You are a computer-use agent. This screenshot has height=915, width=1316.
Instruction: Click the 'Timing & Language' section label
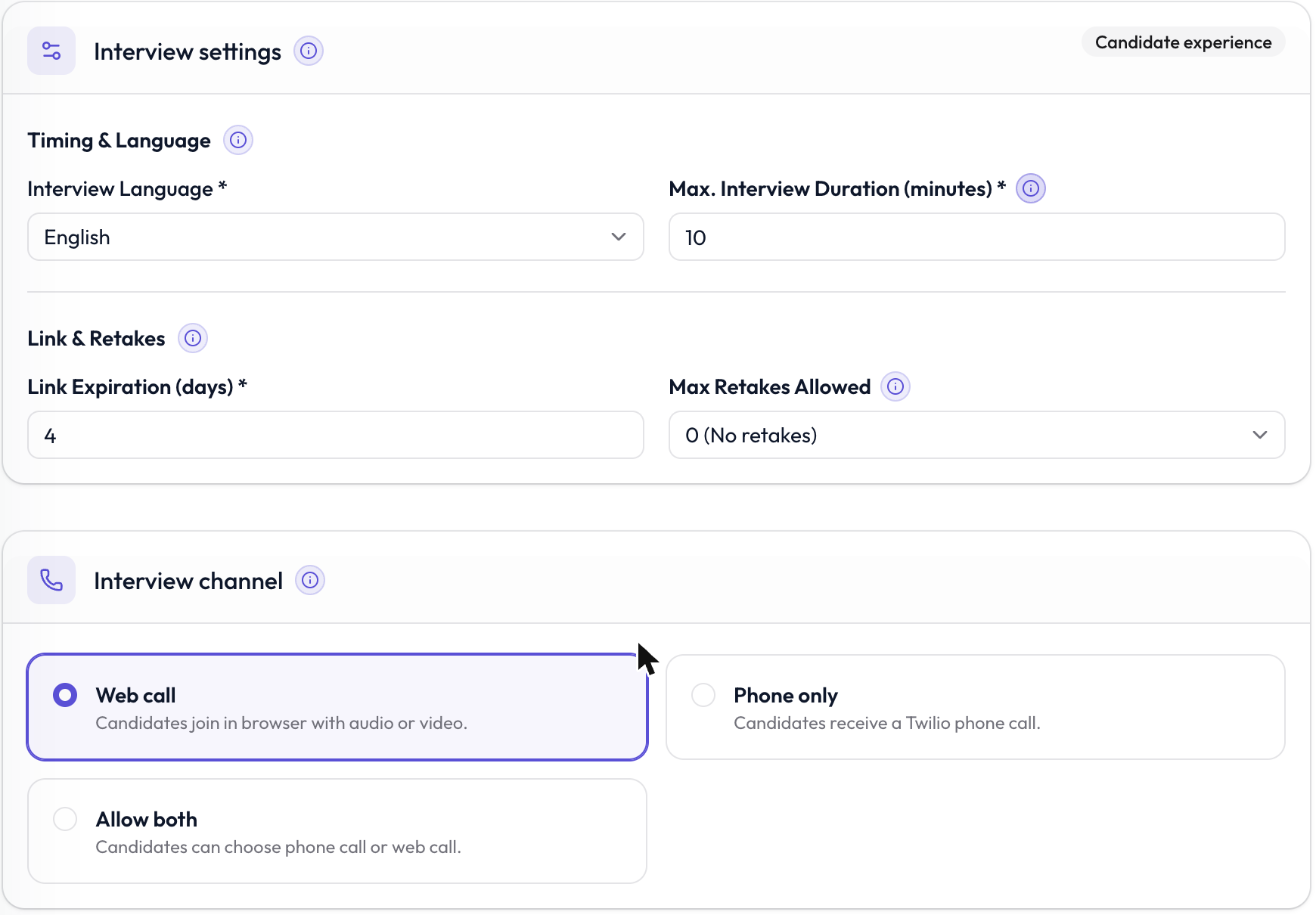[119, 141]
